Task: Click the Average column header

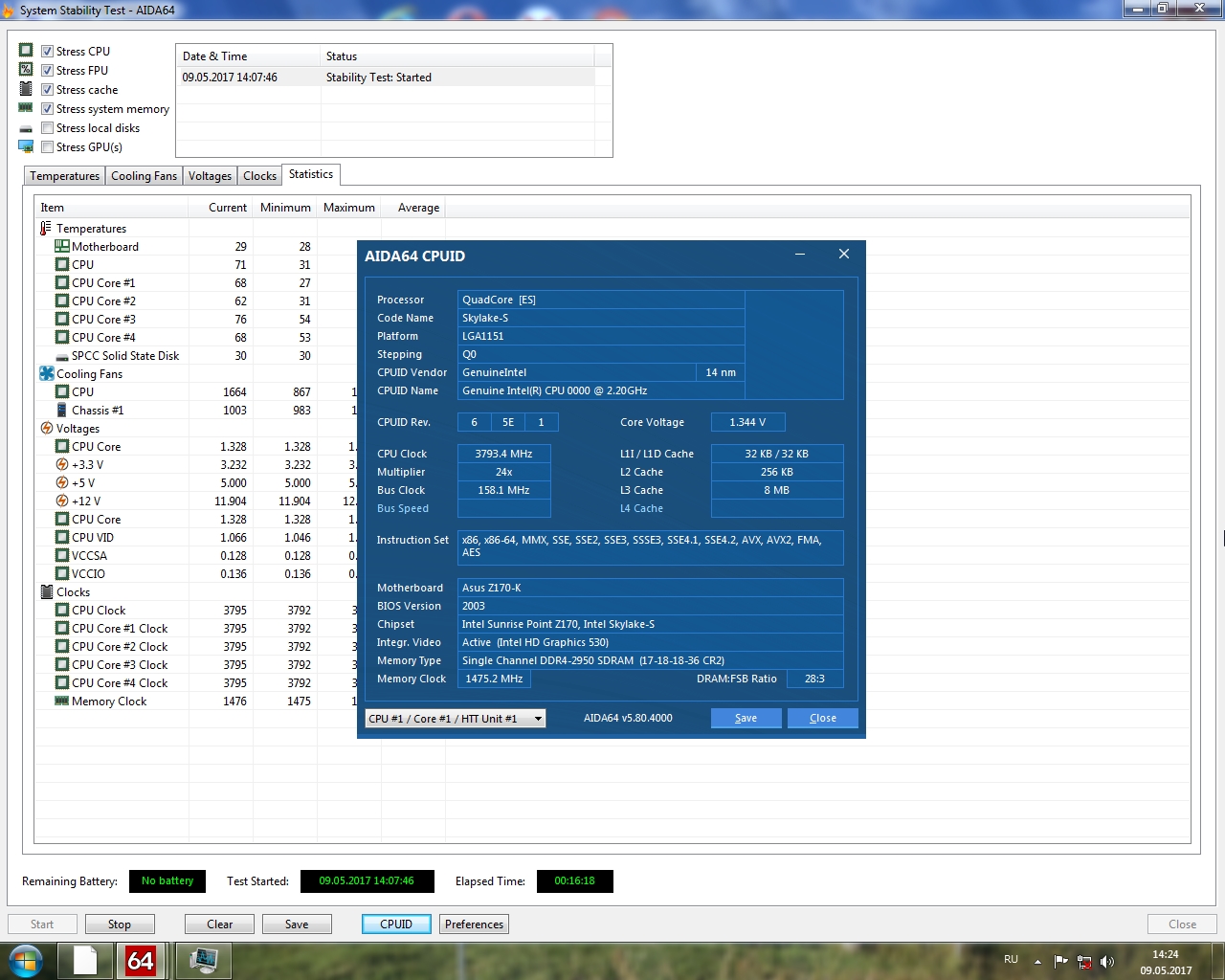Action: click(x=413, y=208)
